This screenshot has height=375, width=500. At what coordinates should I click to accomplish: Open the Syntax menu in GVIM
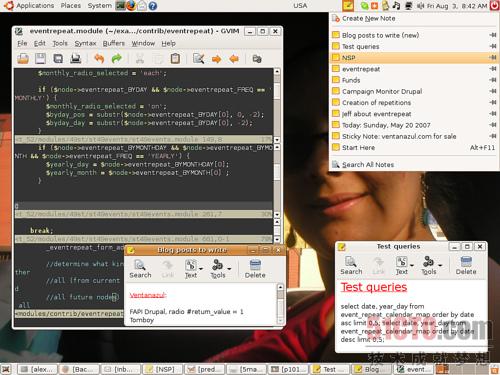click(85, 43)
